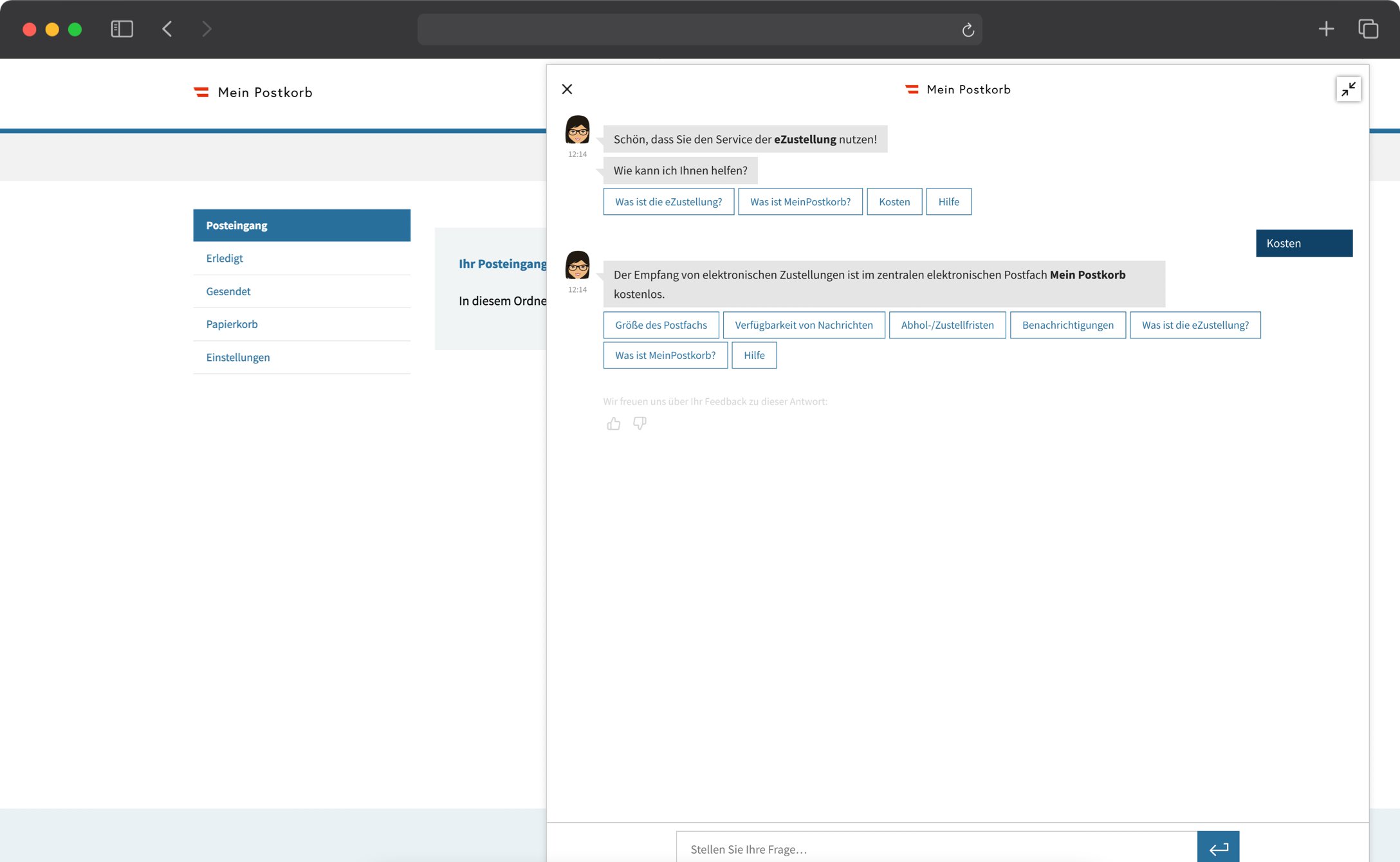Close the chat panel with the X icon
This screenshot has height=862, width=1400.
pyautogui.click(x=567, y=89)
